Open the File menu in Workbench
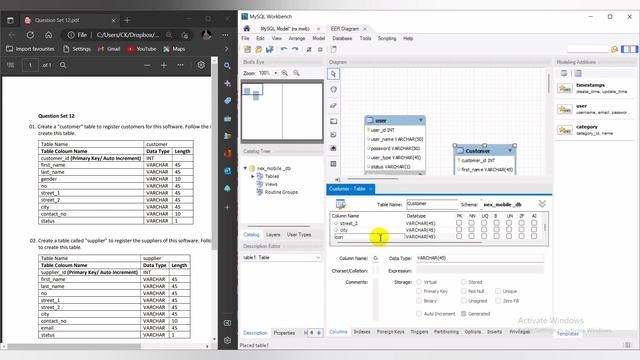 point(245,38)
